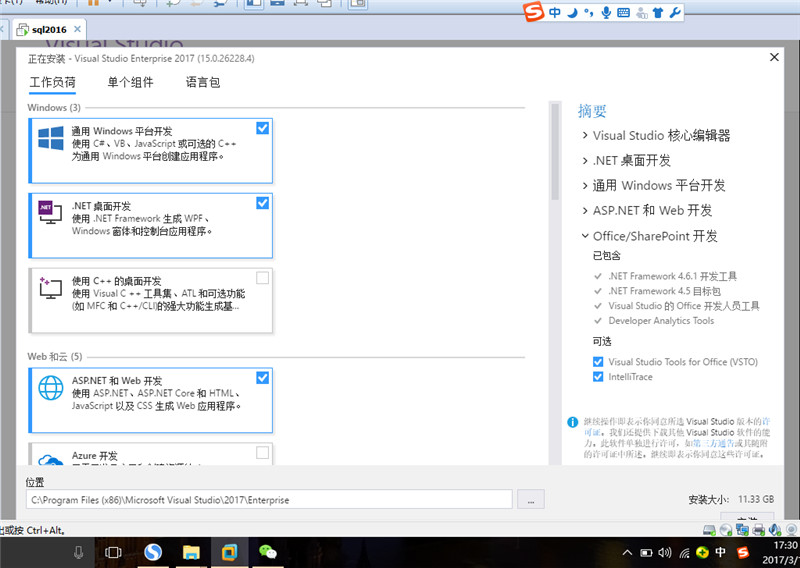Uncheck Visual Studio Tools for Office (VSTO)
This screenshot has height=568, width=800.
click(x=598, y=362)
